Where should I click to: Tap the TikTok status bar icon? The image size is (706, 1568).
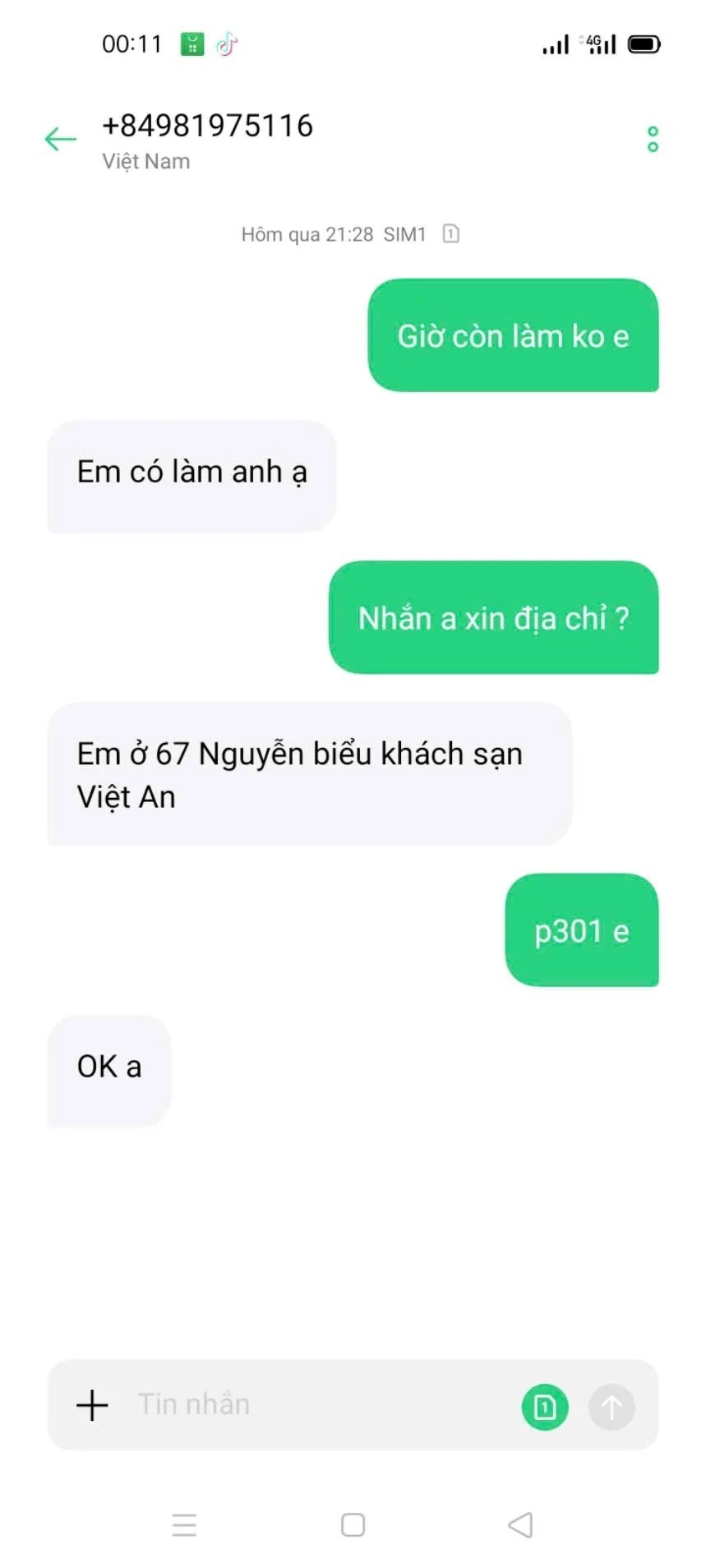[x=227, y=44]
